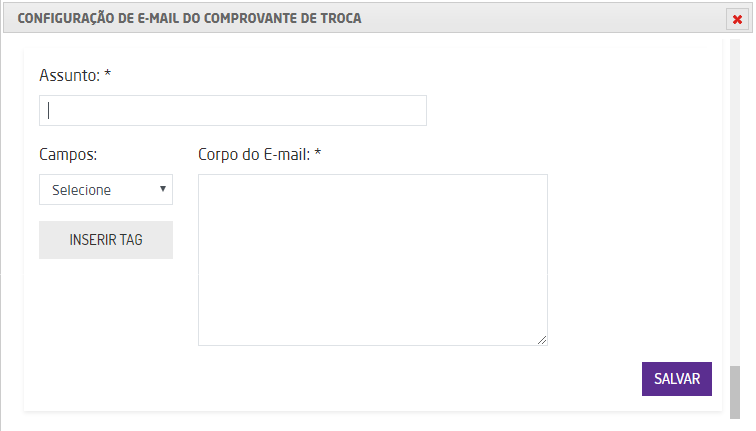Select the word Selecione in the combo box
The image size is (756, 431).
tap(81, 190)
